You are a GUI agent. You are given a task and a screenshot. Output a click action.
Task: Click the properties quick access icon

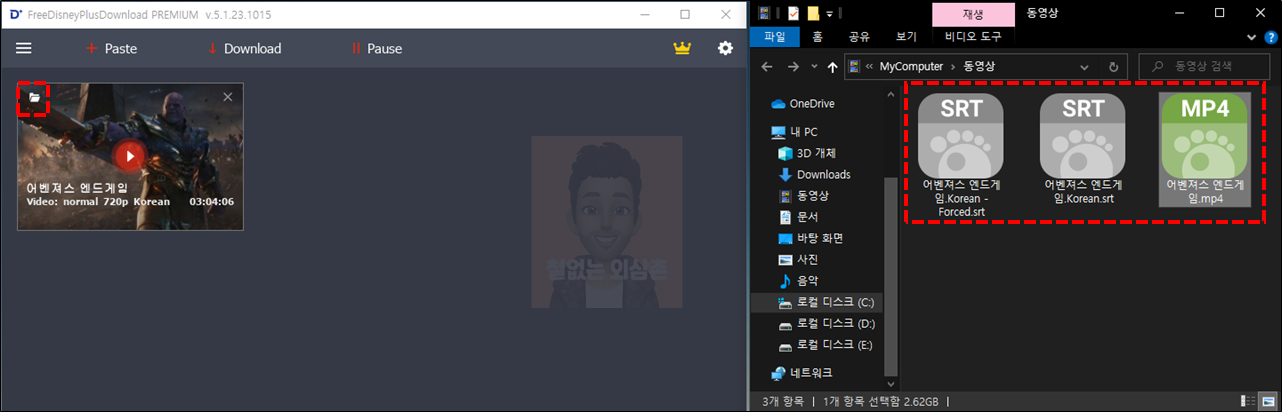coord(793,13)
